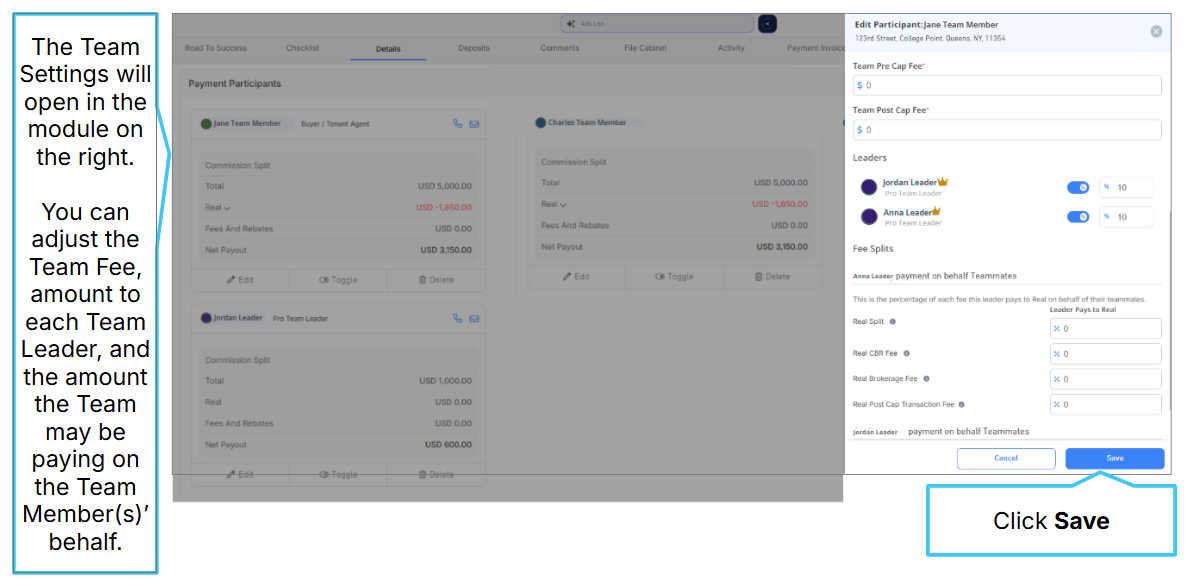
Task: Toggle Jordan Leader's payment card
Action: click(338, 475)
